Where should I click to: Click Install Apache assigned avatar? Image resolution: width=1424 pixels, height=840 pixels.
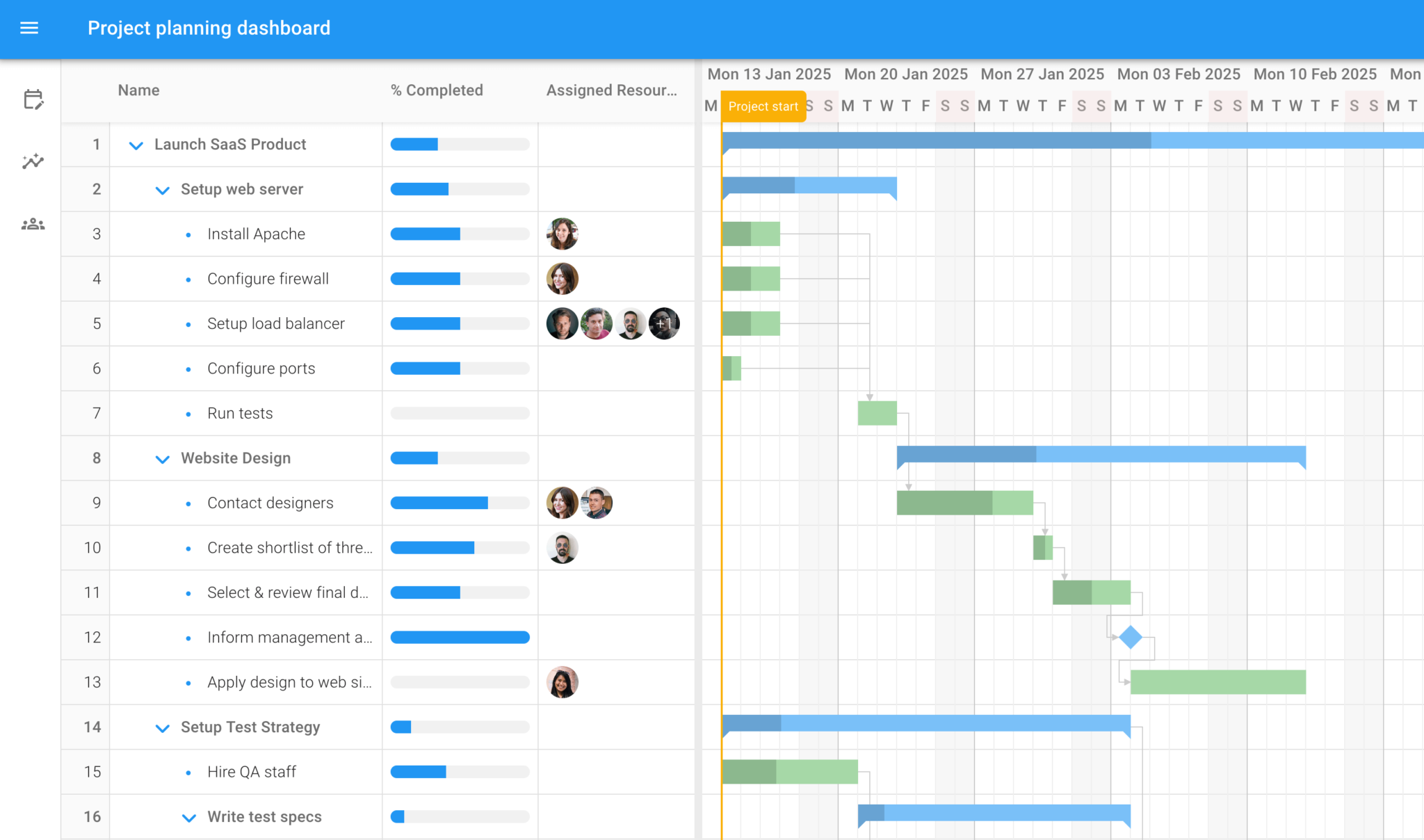(x=563, y=234)
